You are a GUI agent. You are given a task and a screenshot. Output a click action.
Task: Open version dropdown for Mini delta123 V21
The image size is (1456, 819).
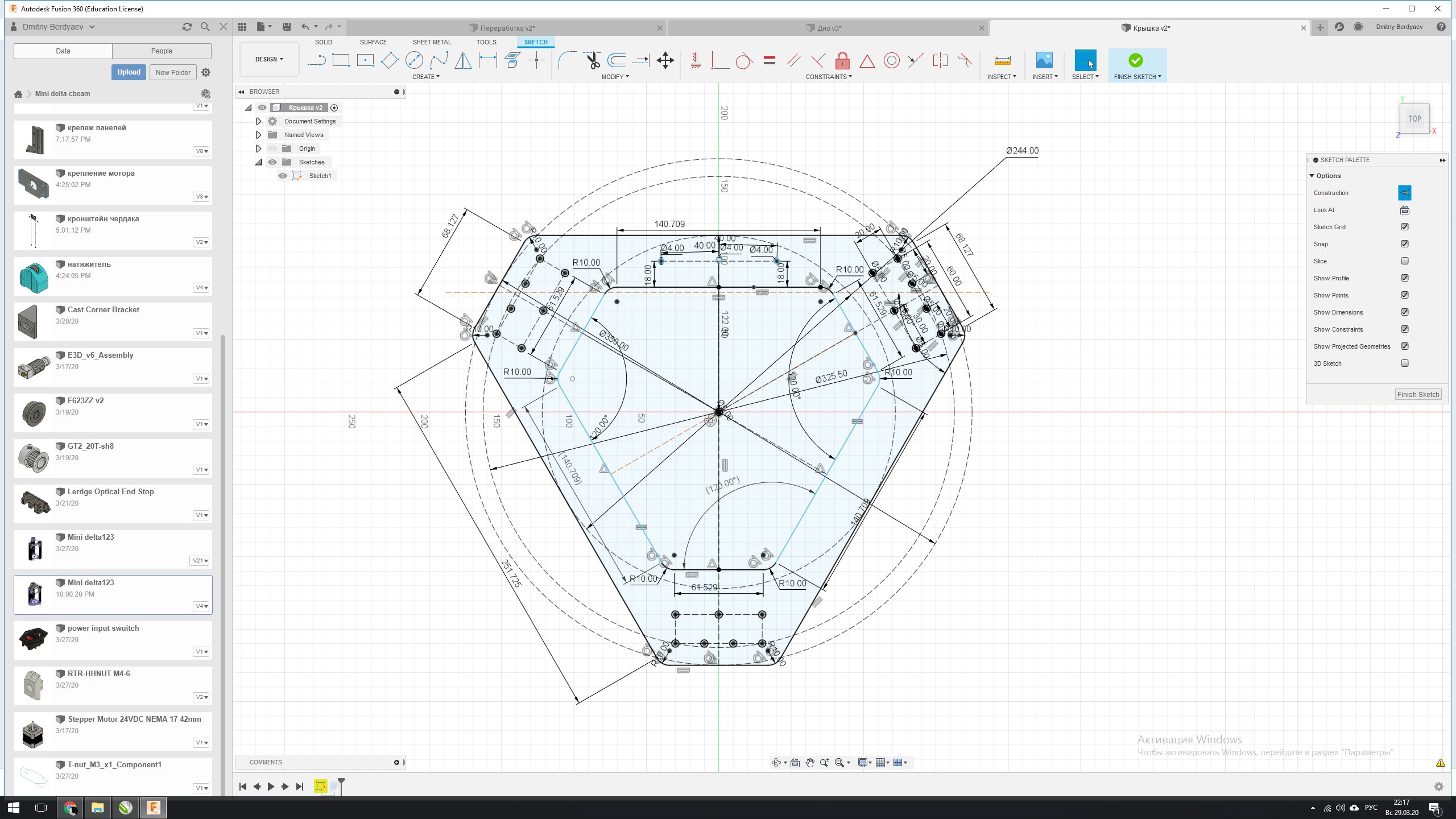point(200,561)
